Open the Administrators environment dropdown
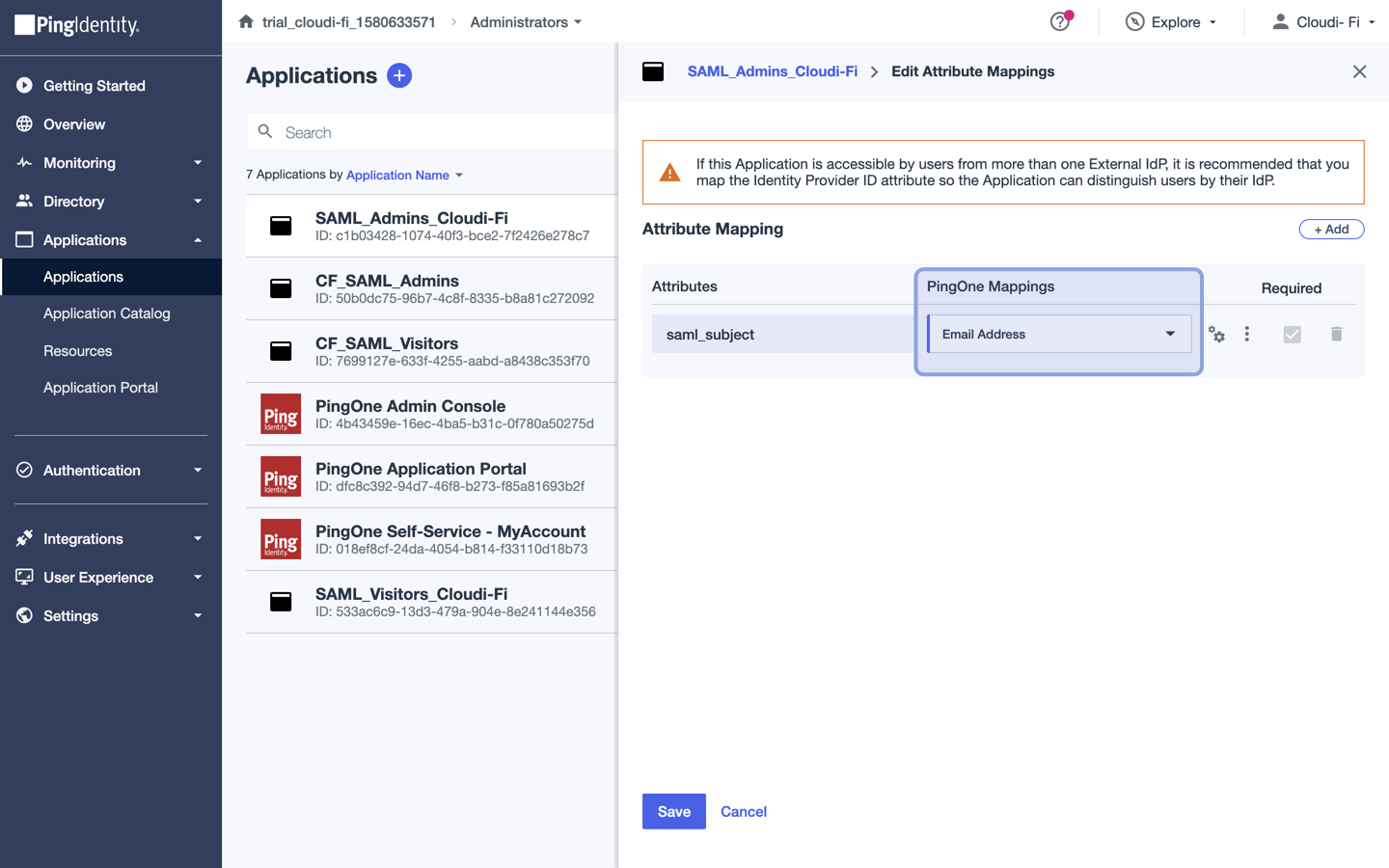The height and width of the screenshot is (868, 1389). 526,21
